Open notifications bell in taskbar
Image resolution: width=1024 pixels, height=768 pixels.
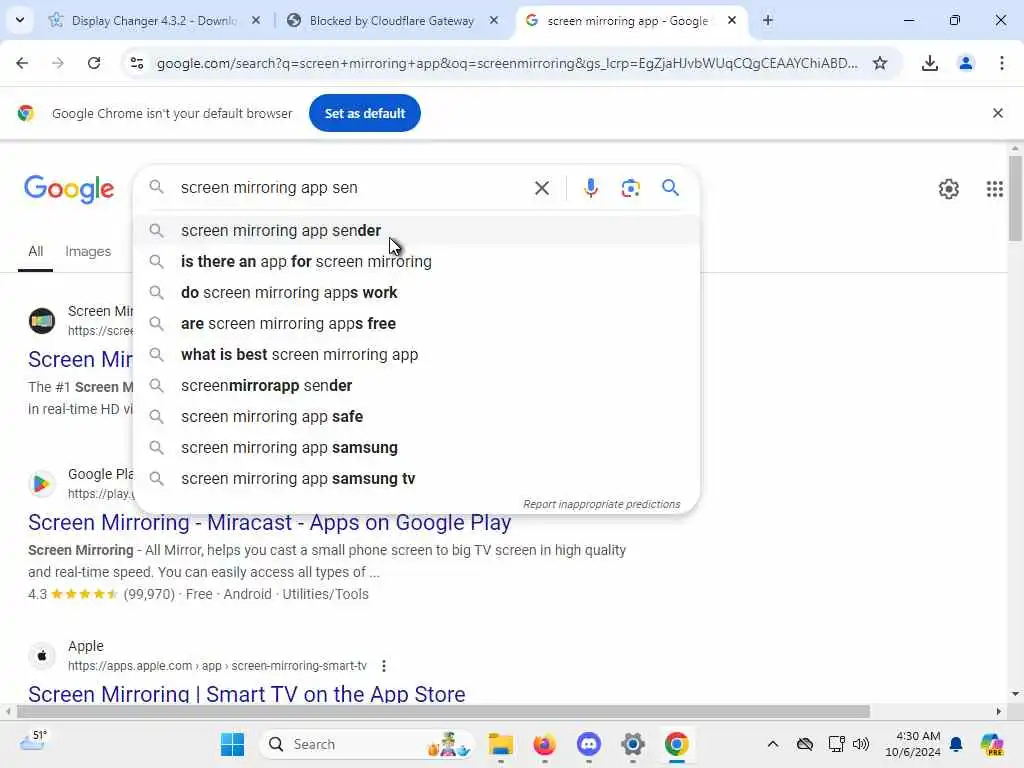956,744
